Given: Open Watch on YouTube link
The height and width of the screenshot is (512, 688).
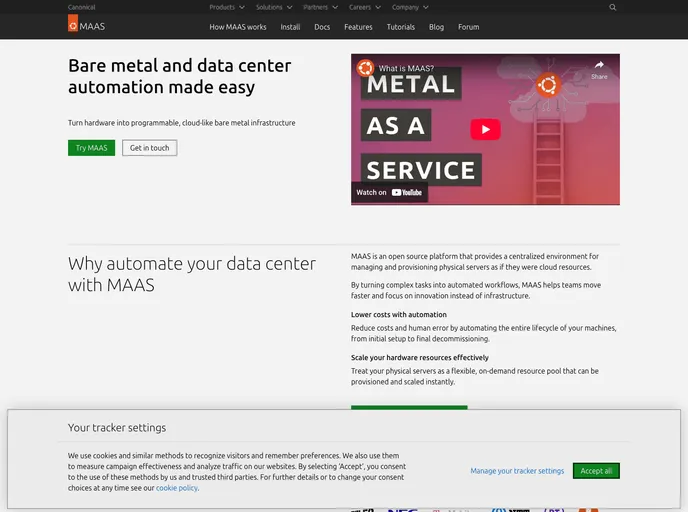Looking at the screenshot, I should click(389, 192).
